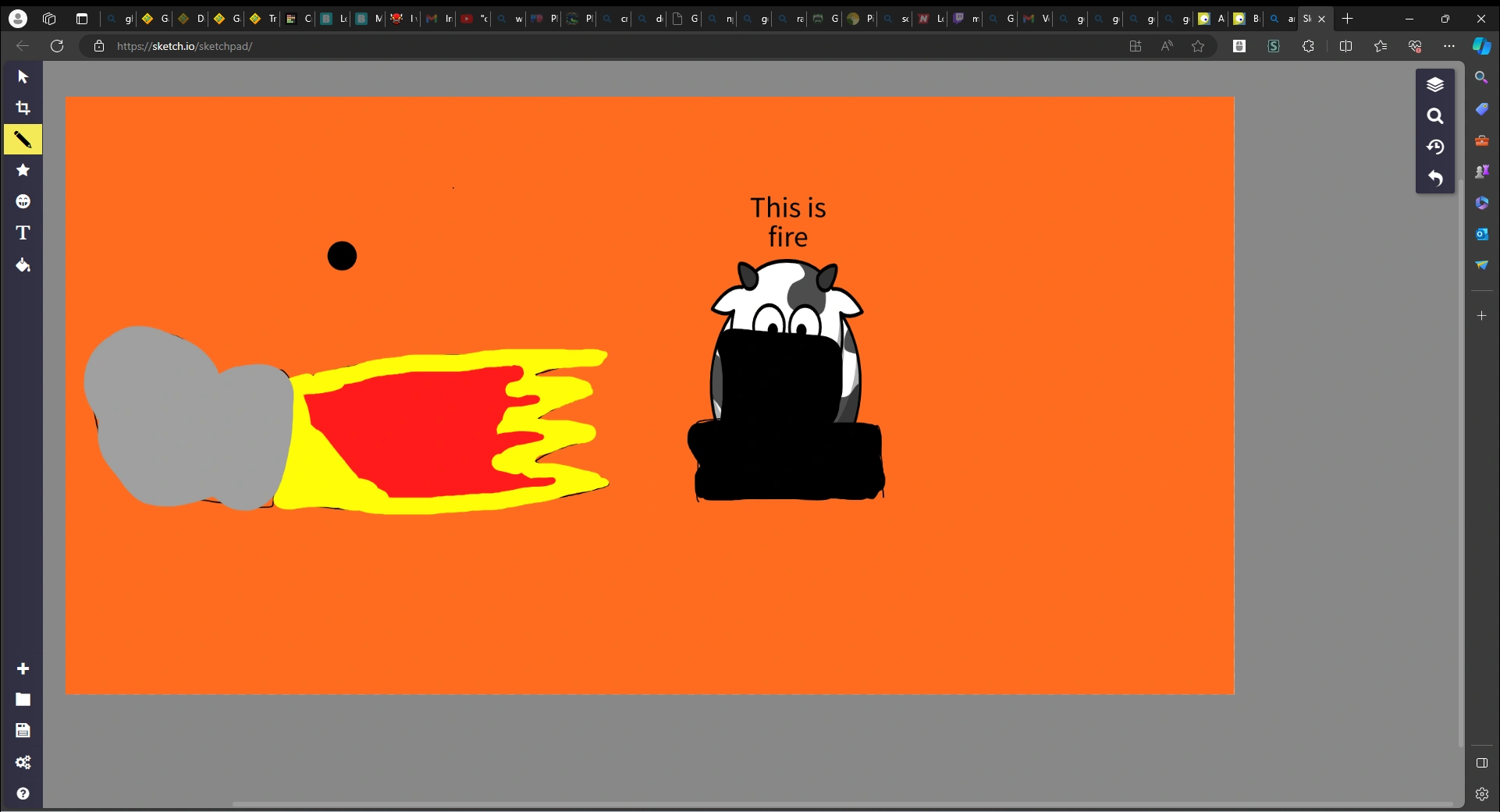
Task: Add this page to favorites star
Action: pos(1198,46)
